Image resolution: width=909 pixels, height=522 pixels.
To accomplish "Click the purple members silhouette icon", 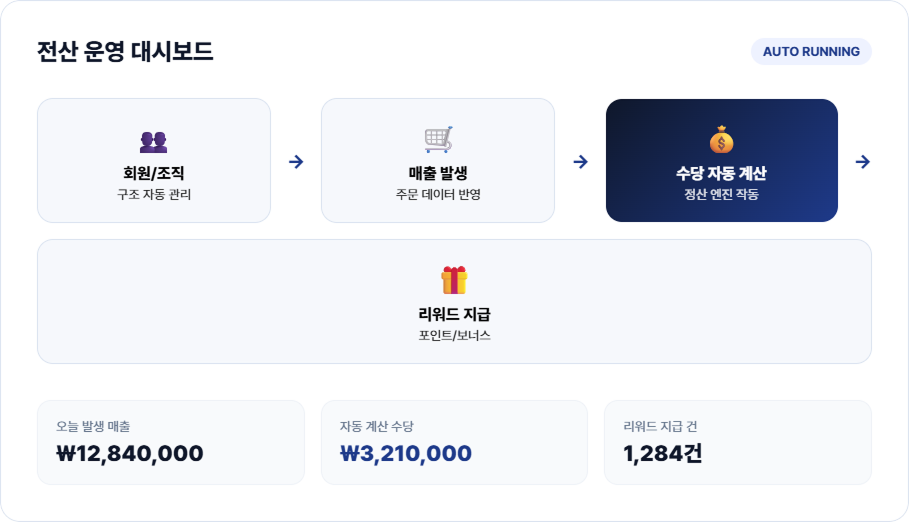I will 154,142.
